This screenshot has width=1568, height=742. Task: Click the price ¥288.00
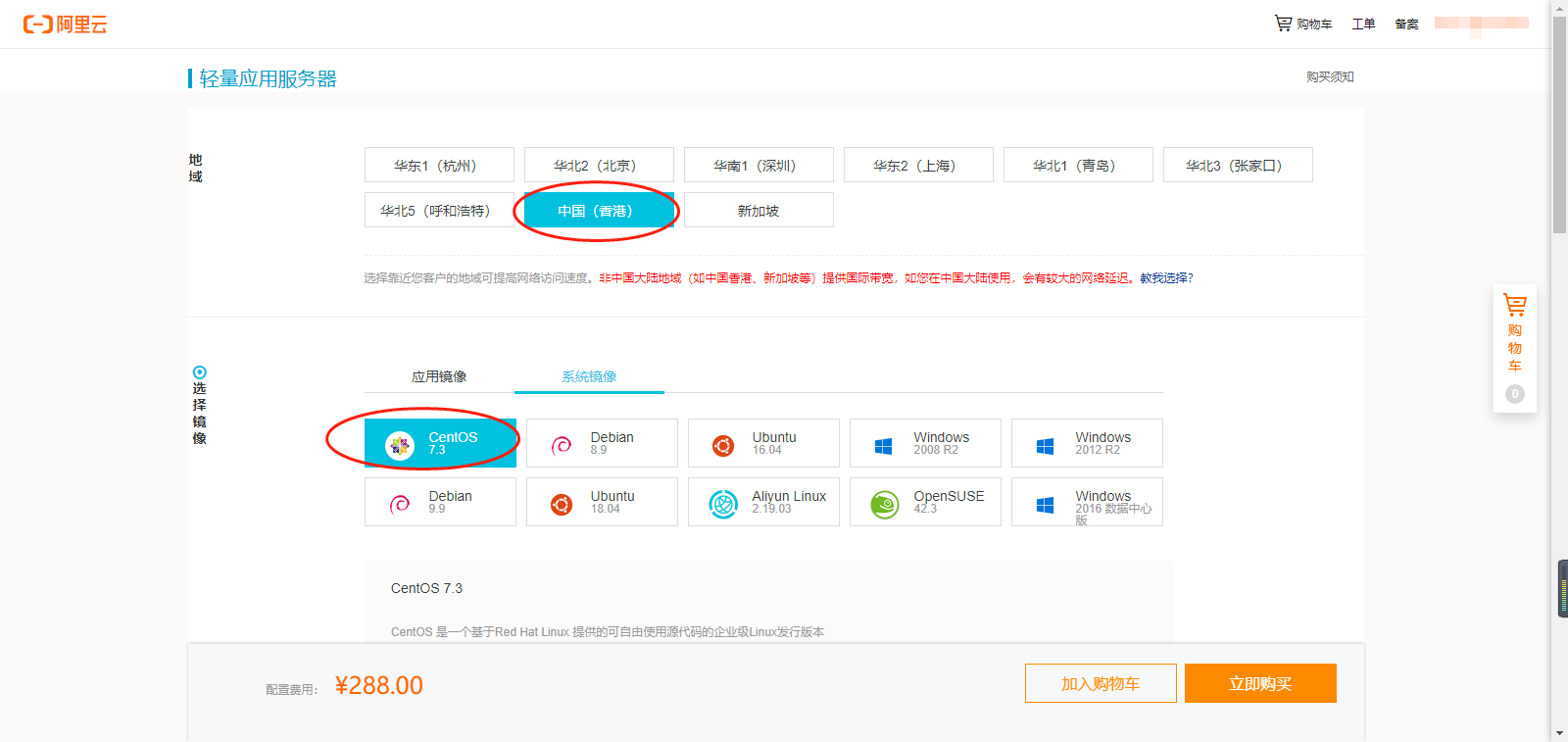coord(379,685)
